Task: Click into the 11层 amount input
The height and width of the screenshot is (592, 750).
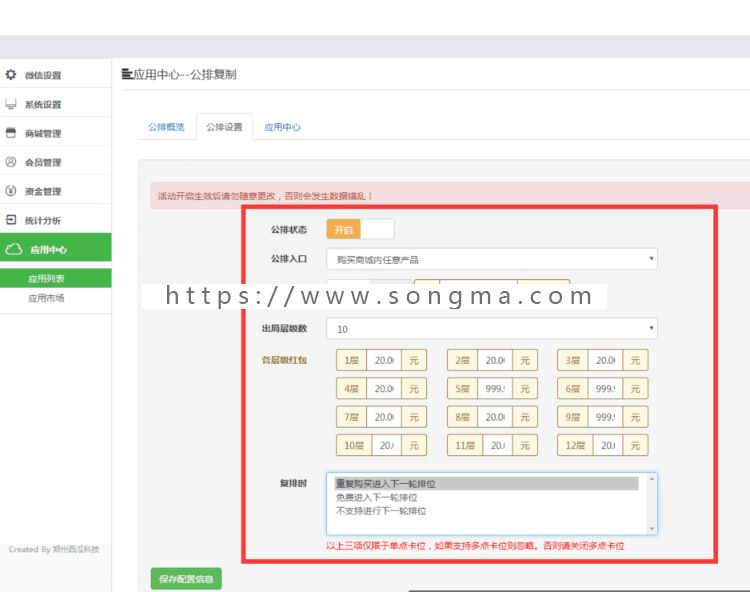Action: click(498, 446)
